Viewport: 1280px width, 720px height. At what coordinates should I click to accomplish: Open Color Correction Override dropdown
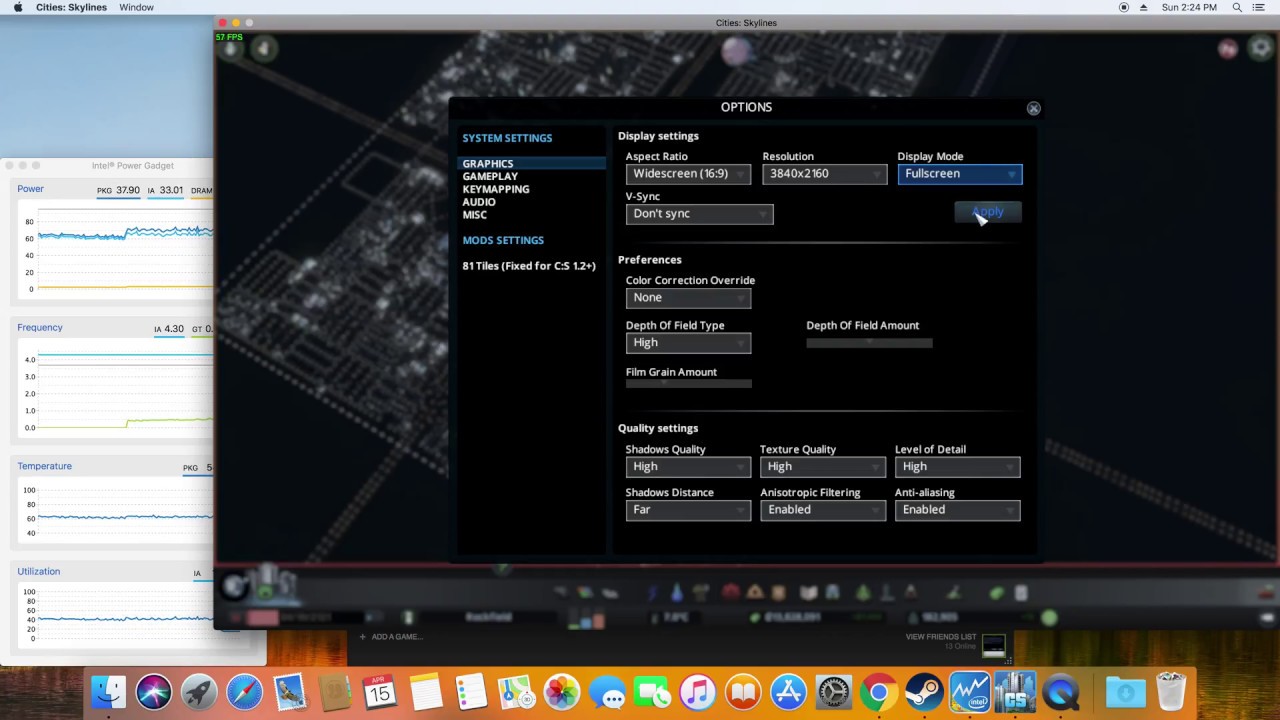pos(688,298)
